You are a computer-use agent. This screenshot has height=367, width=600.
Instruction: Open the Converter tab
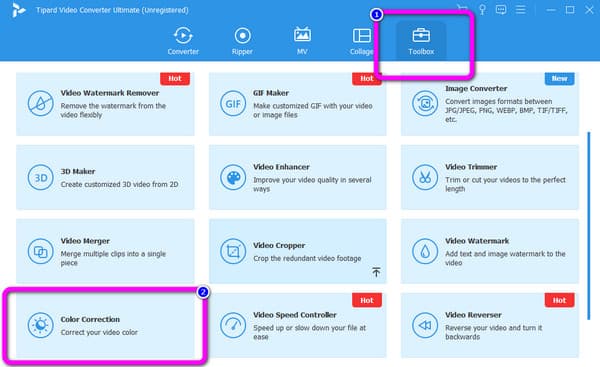pos(183,41)
